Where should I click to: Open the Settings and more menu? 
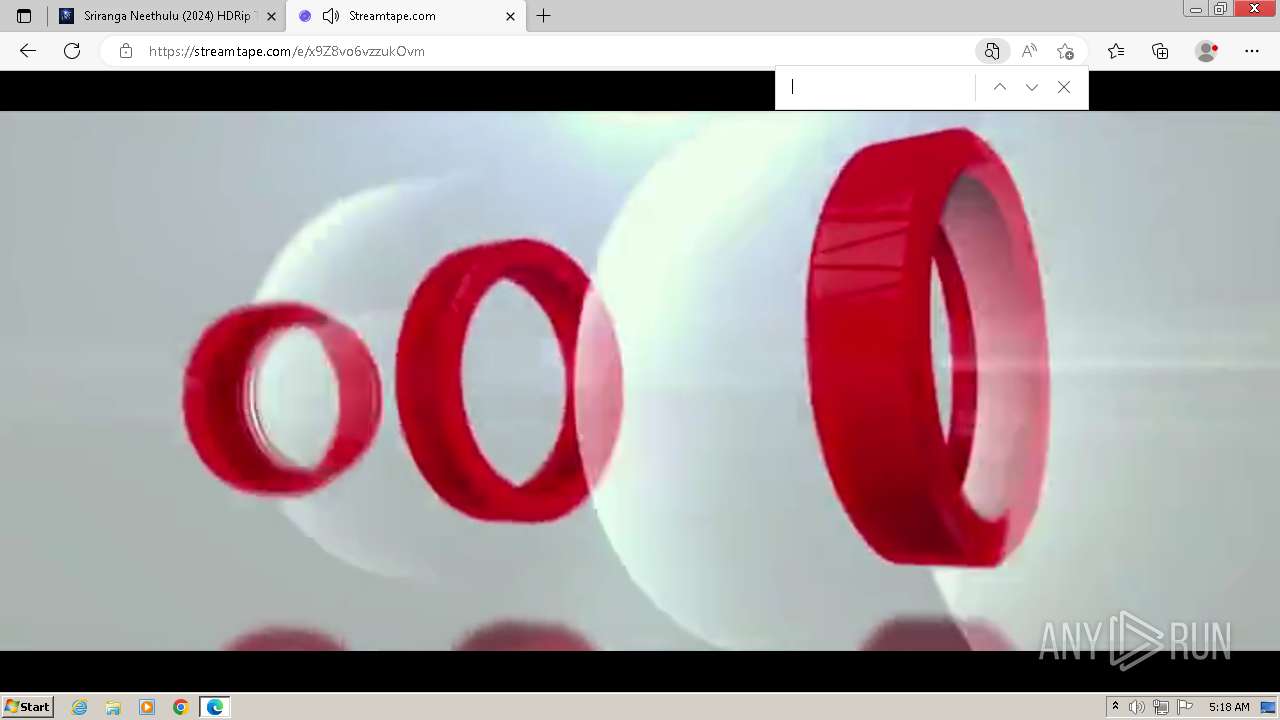click(x=1252, y=51)
